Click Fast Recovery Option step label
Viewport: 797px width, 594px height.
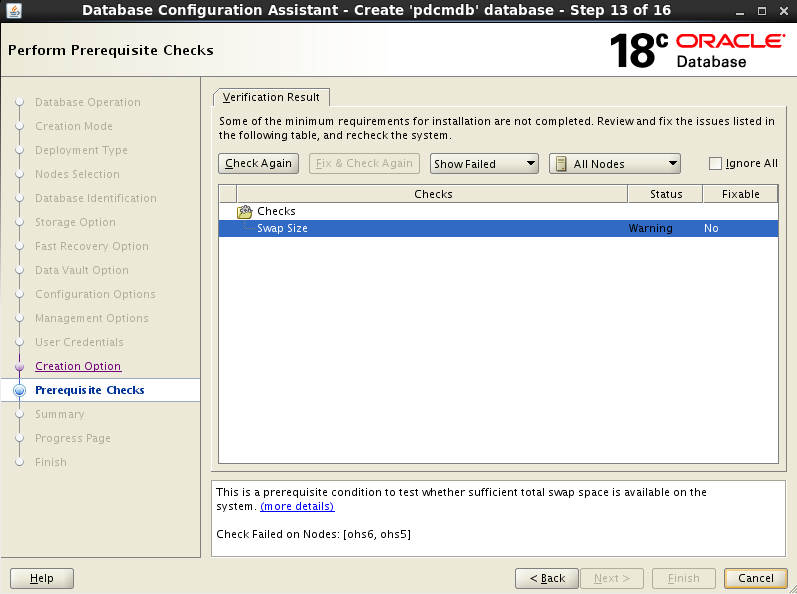pyautogui.click(x=91, y=246)
